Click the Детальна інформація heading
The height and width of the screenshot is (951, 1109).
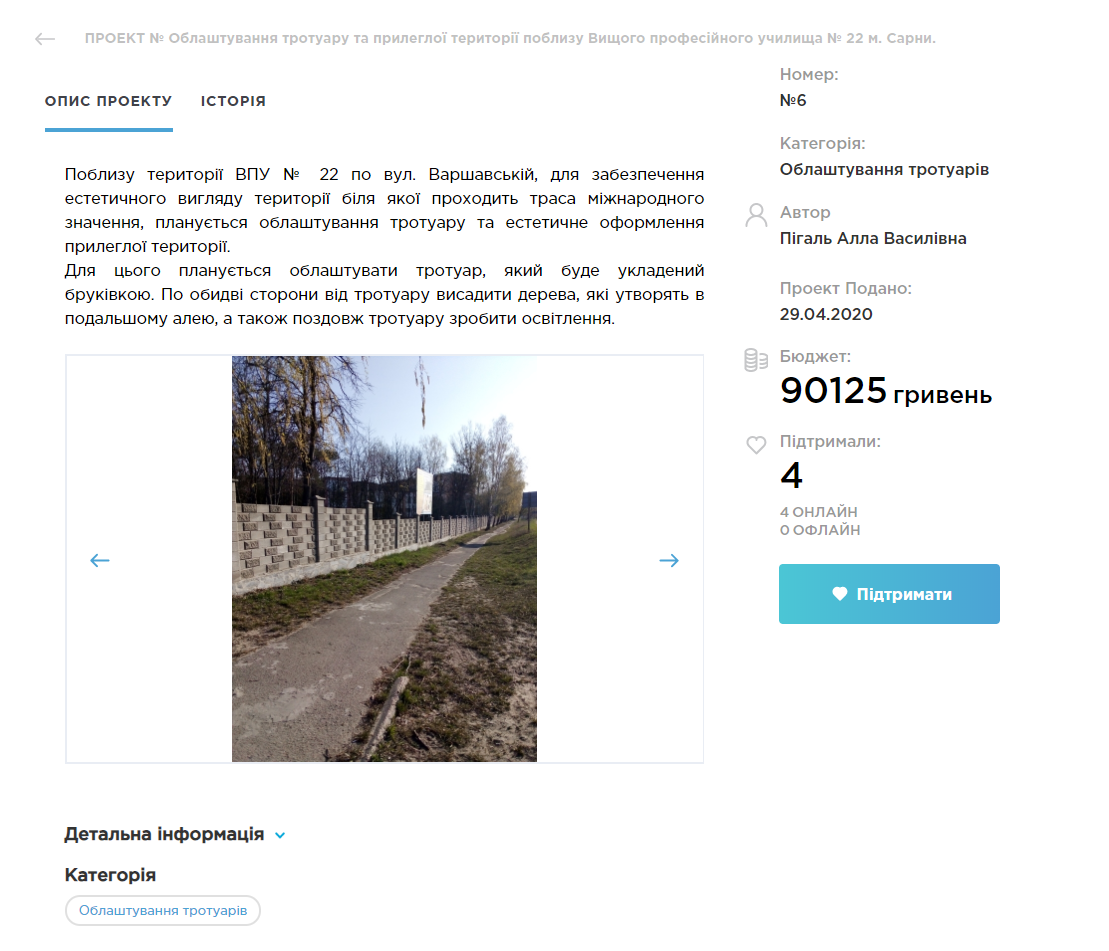click(164, 834)
